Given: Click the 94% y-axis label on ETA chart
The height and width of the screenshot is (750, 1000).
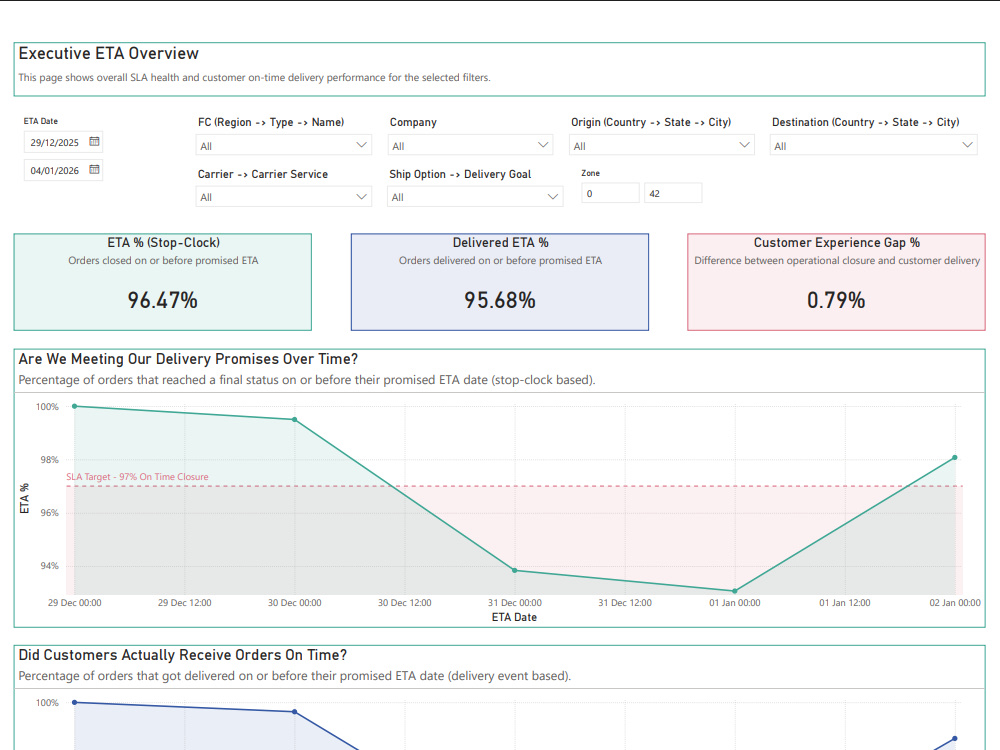Looking at the screenshot, I should (49, 566).
